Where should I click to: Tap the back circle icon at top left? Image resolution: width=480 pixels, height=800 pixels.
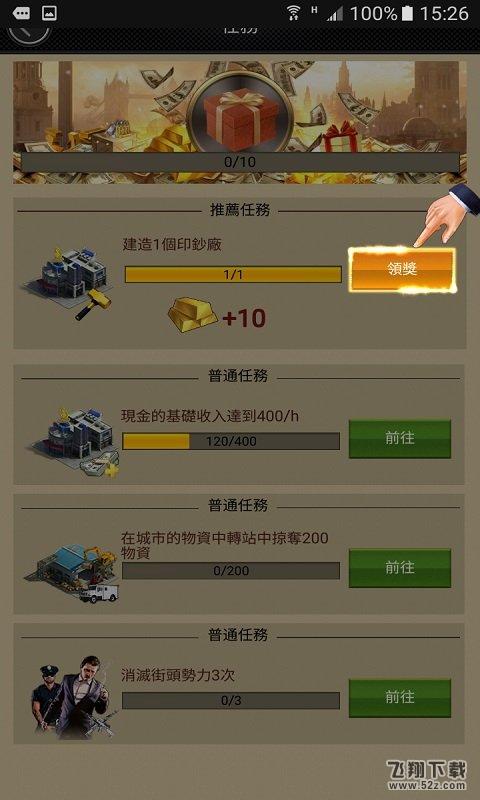point(29,32)
